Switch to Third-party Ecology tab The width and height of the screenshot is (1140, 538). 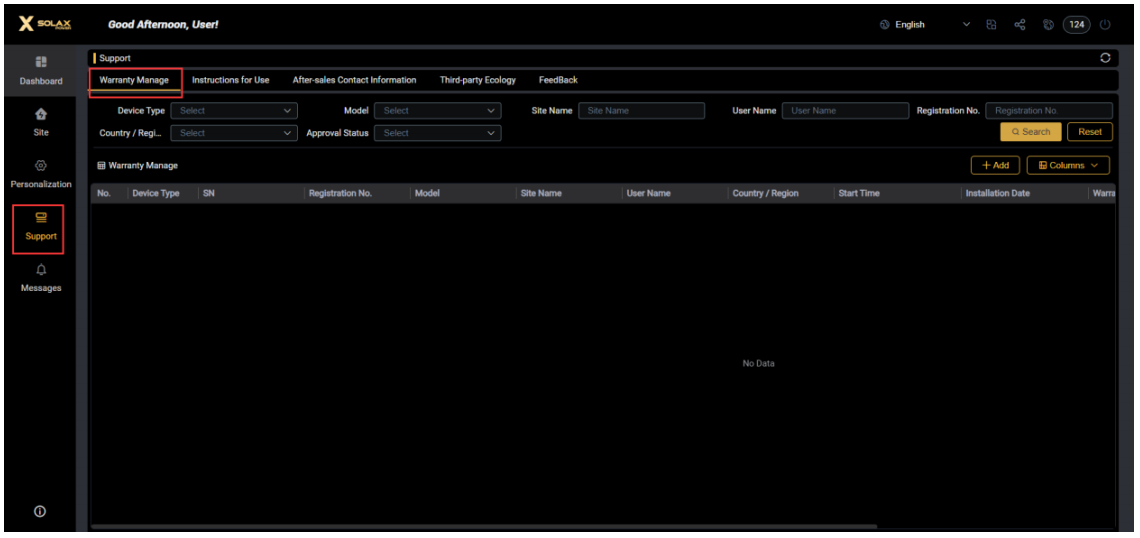coord(477,80)
